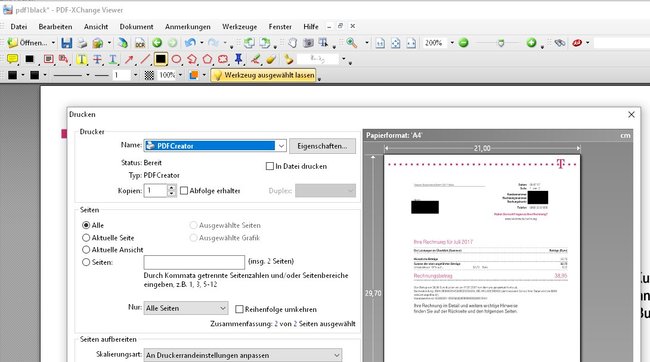This screenshot has width=650, height=362.
Task: Select the Zoom In magnifier tool
Action: [x=352, y=43]
